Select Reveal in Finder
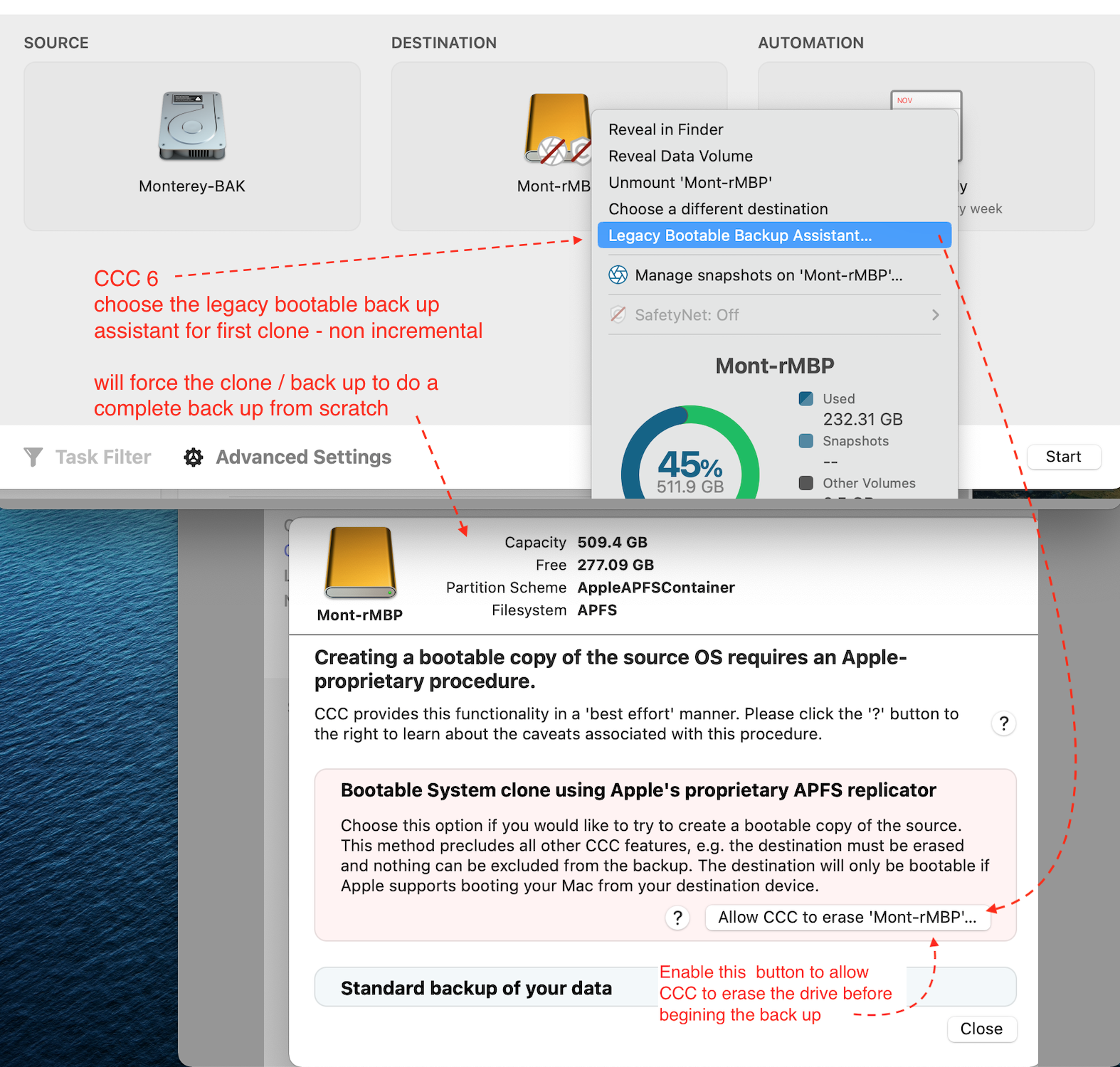Screen dimensions: 1120x1067 tap(666, 129)
